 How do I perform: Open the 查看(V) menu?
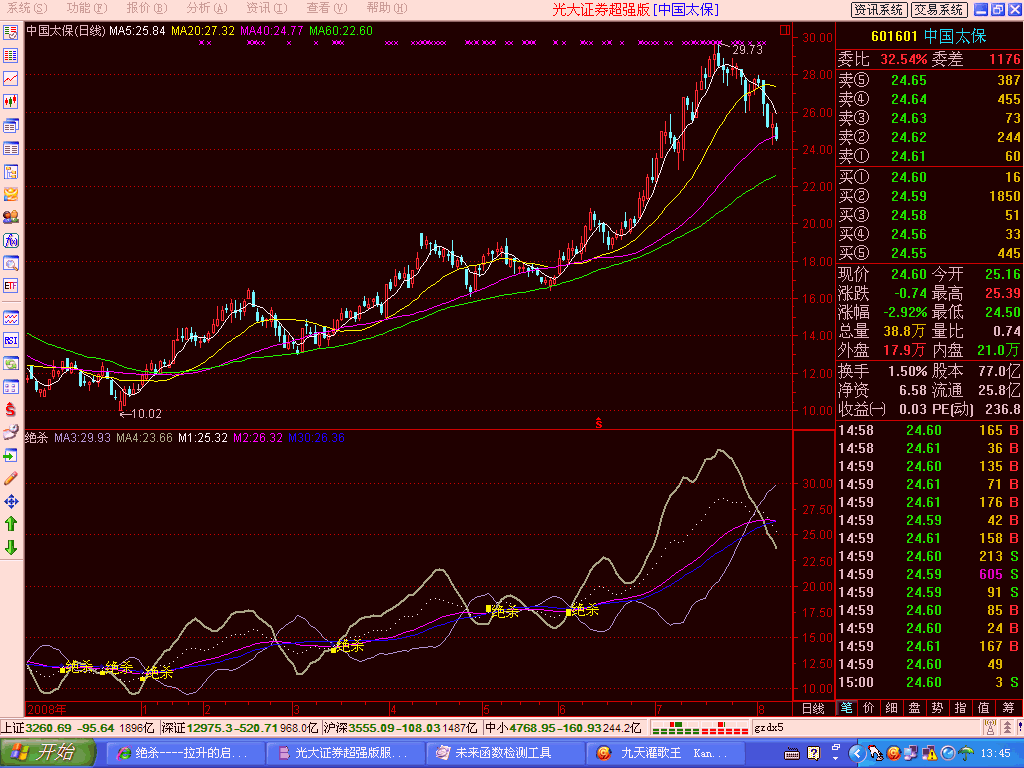click(327, 8)
